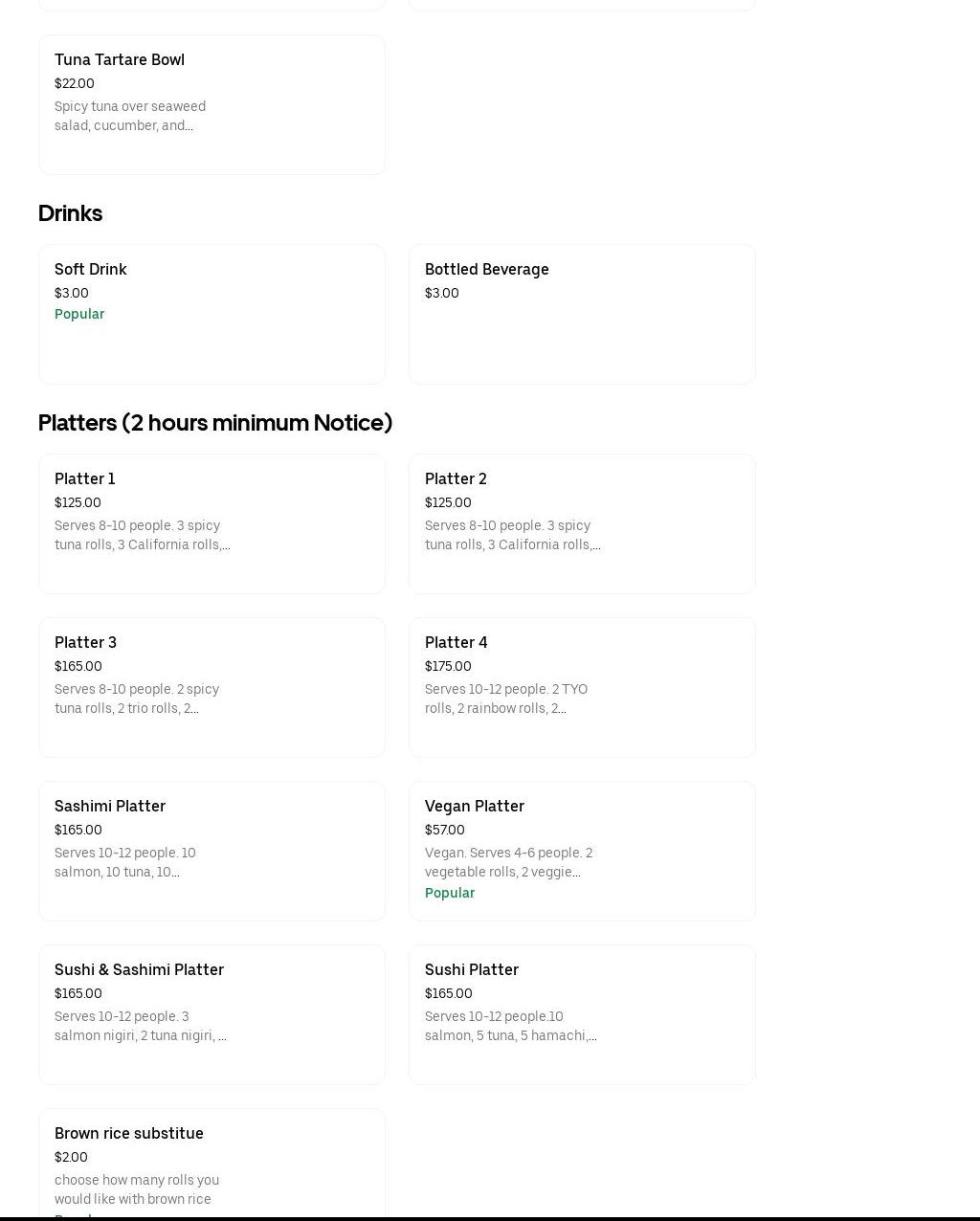Click the Platters (2 hours minimum Notice) heading
The image size is (980, 1221).
click(214, 423)
